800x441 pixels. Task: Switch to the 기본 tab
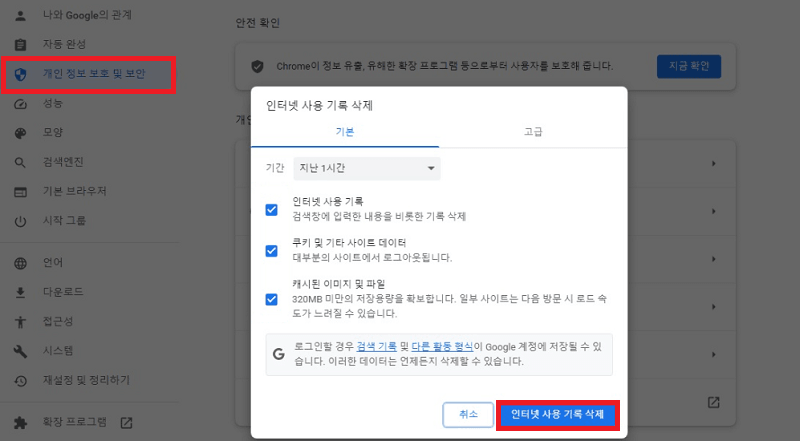345,132
